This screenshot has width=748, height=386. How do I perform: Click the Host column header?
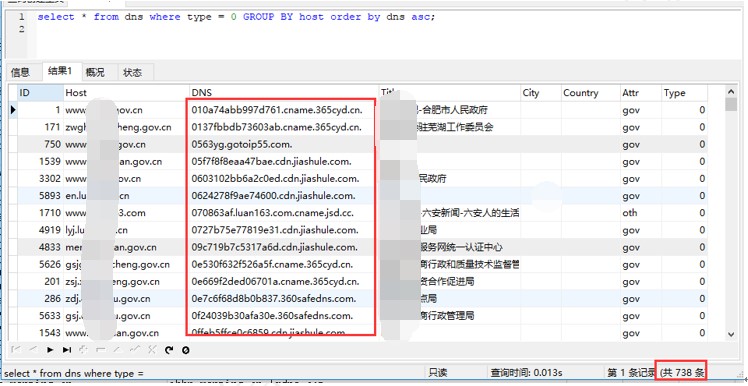tap(126, 93)
